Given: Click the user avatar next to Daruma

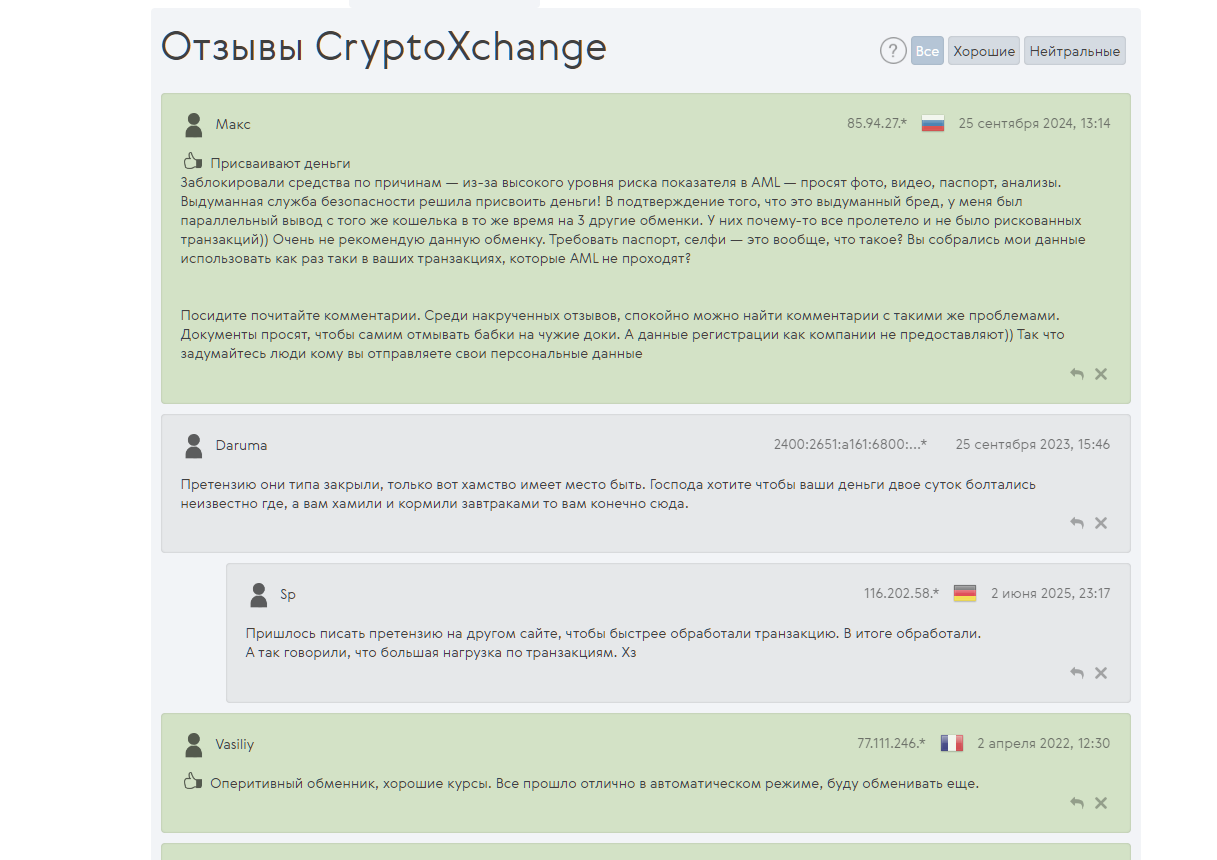Looking at the screenshot, I should point(194,445).
